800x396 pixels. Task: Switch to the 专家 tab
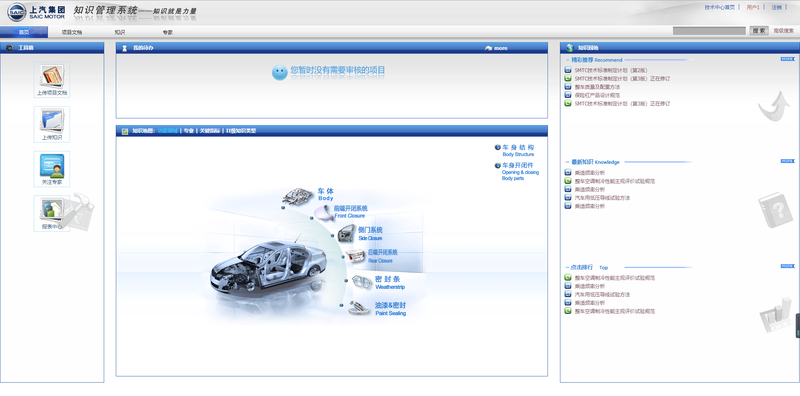point(168,32)
